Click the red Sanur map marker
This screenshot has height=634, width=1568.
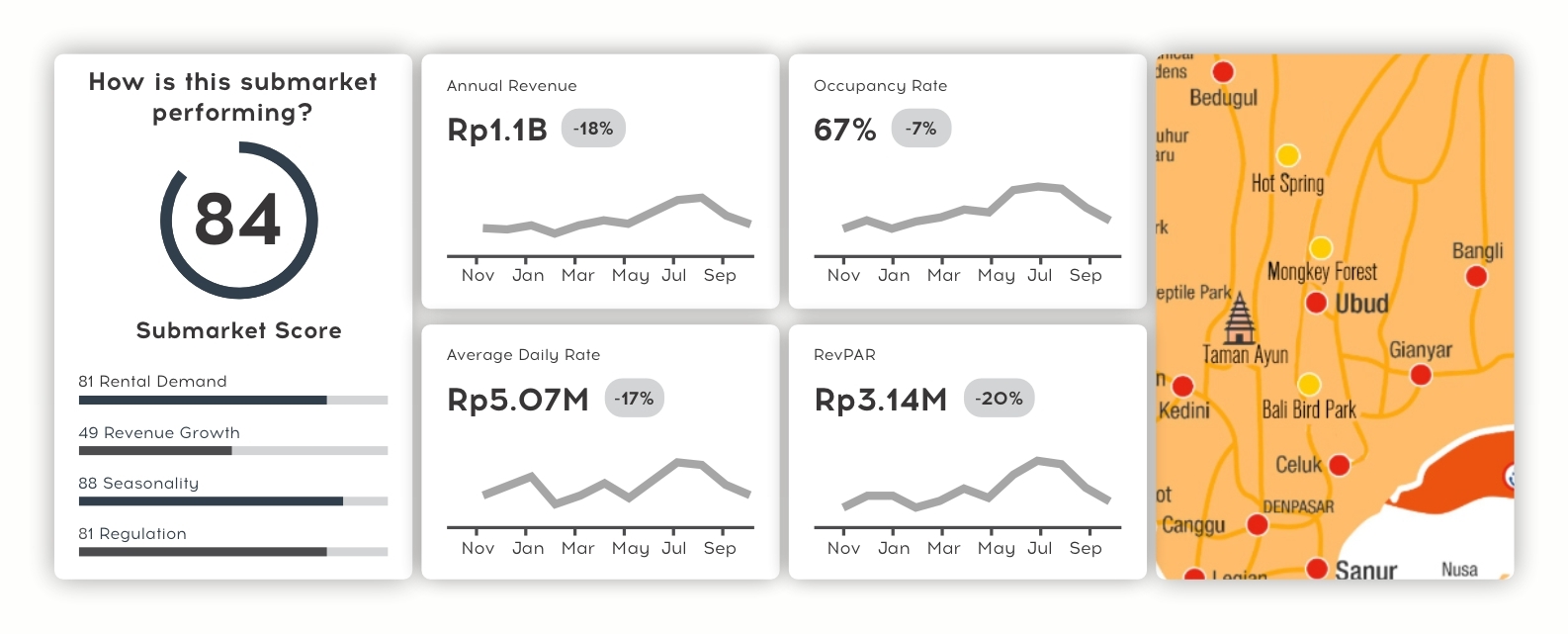click(x=1317, y=568)
